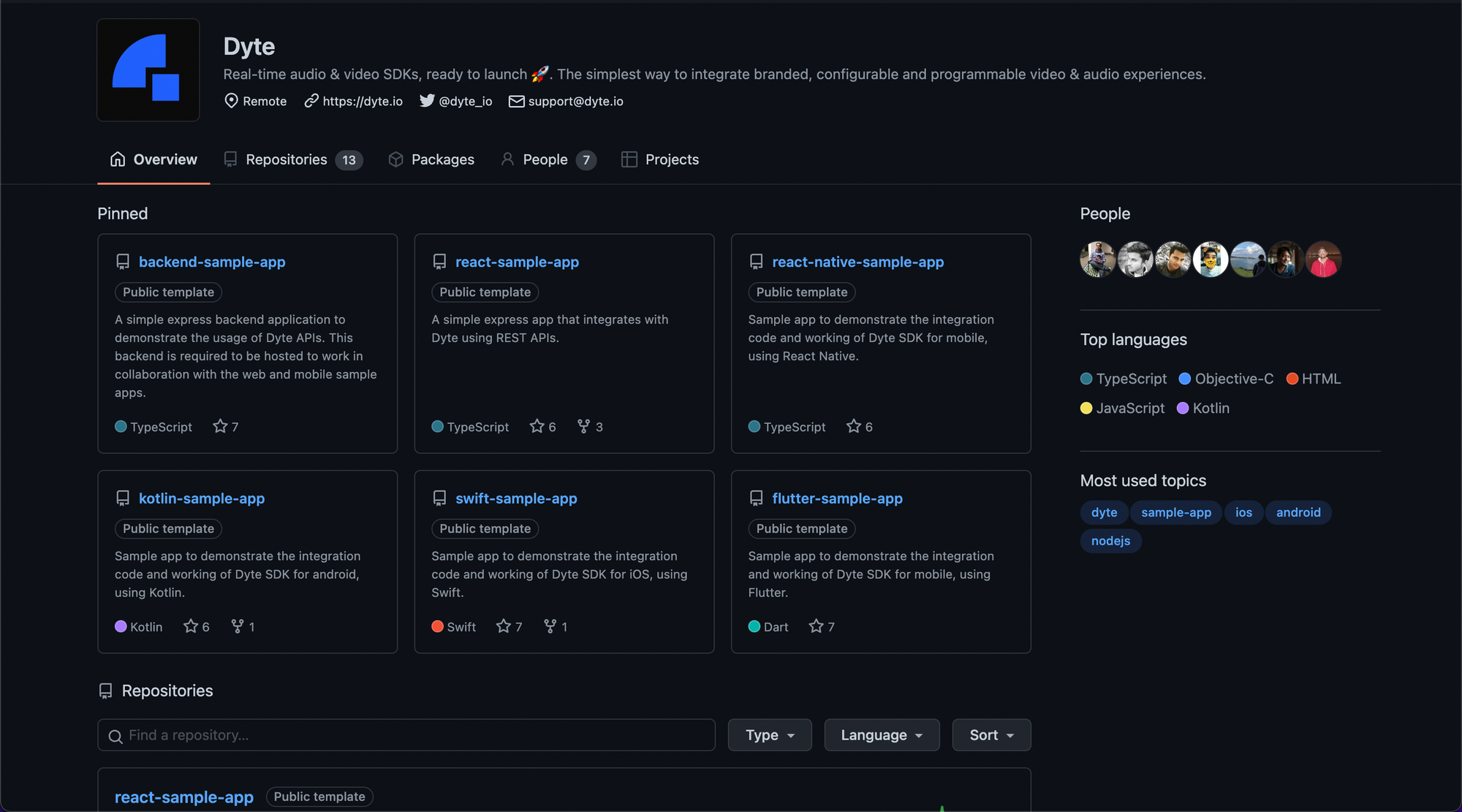This screenshot has width=1462, height=812.
Task: Click the yellow-faced member avatar under People
Action: tap(1211, 259)
